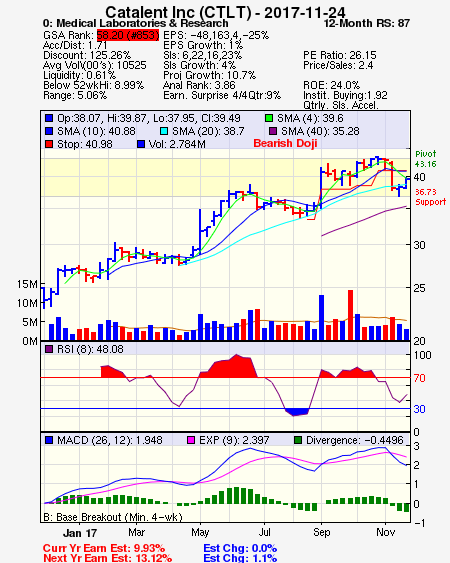Click the purple SMA (40) legend swatch
Screen dimensions: 450x563
point(273,131)
